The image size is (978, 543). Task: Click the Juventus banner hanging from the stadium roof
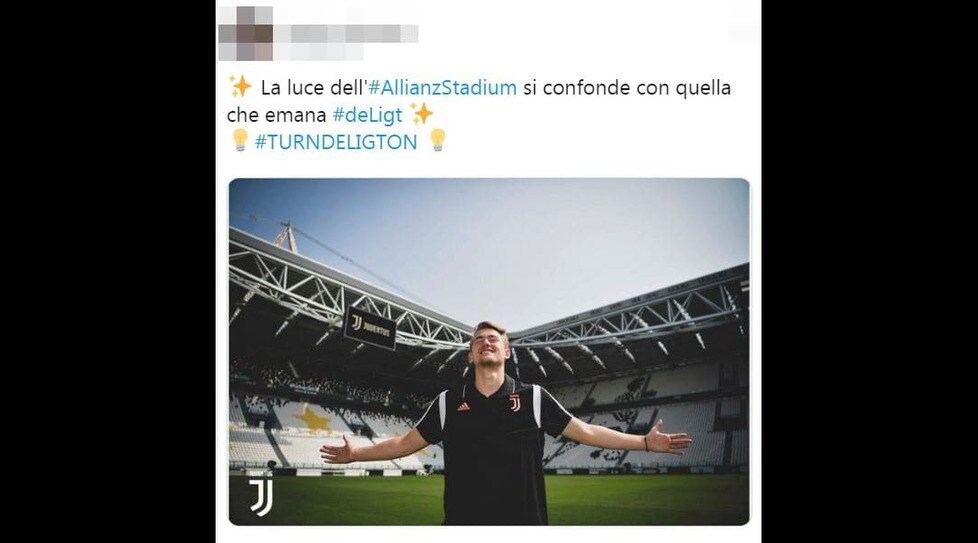pyautogui.click(x=370, y=329)
